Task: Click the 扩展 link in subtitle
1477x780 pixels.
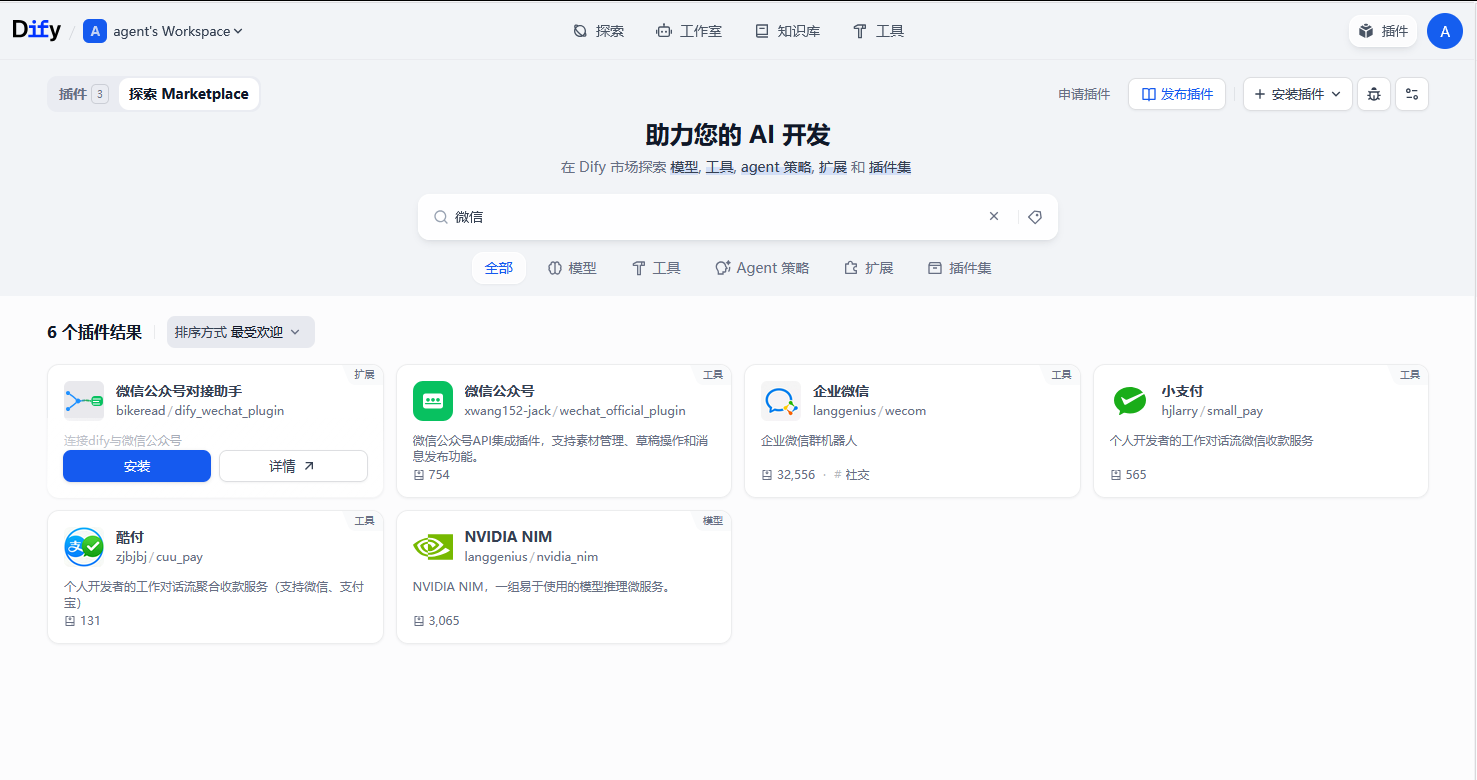Action: (833, 167)
